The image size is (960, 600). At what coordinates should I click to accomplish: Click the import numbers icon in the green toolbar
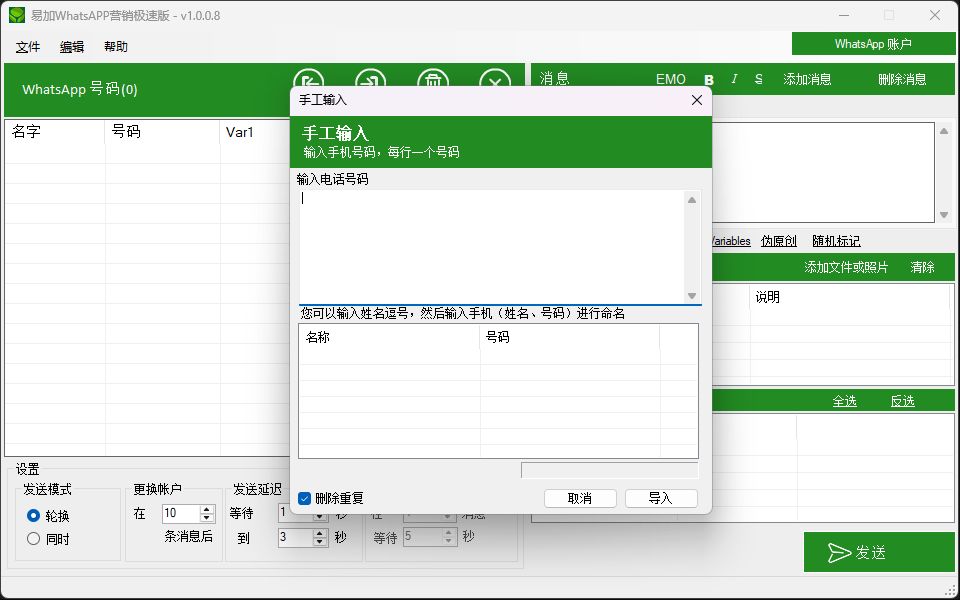point(309,80)
